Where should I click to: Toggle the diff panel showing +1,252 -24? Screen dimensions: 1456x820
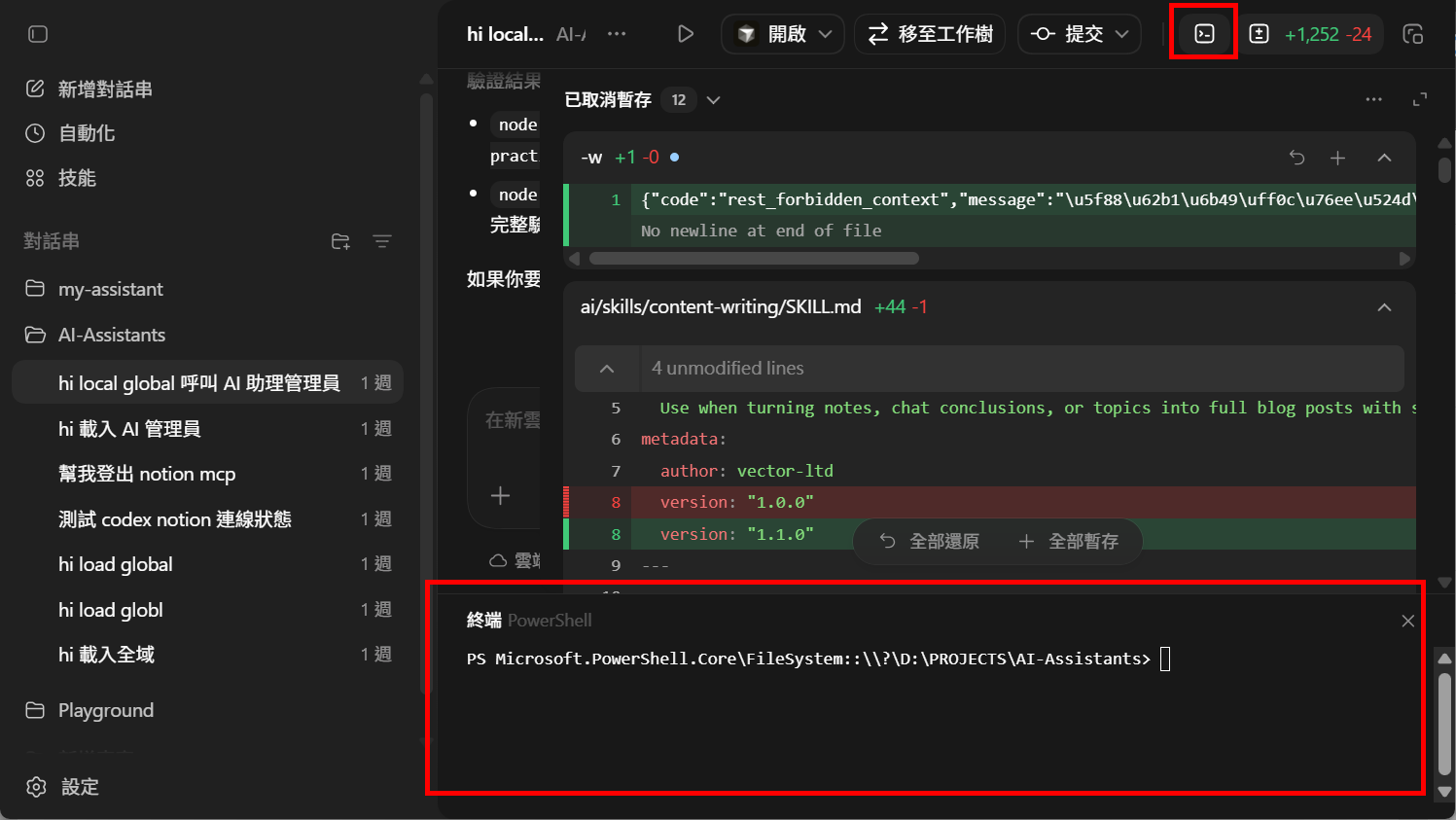1313,34
